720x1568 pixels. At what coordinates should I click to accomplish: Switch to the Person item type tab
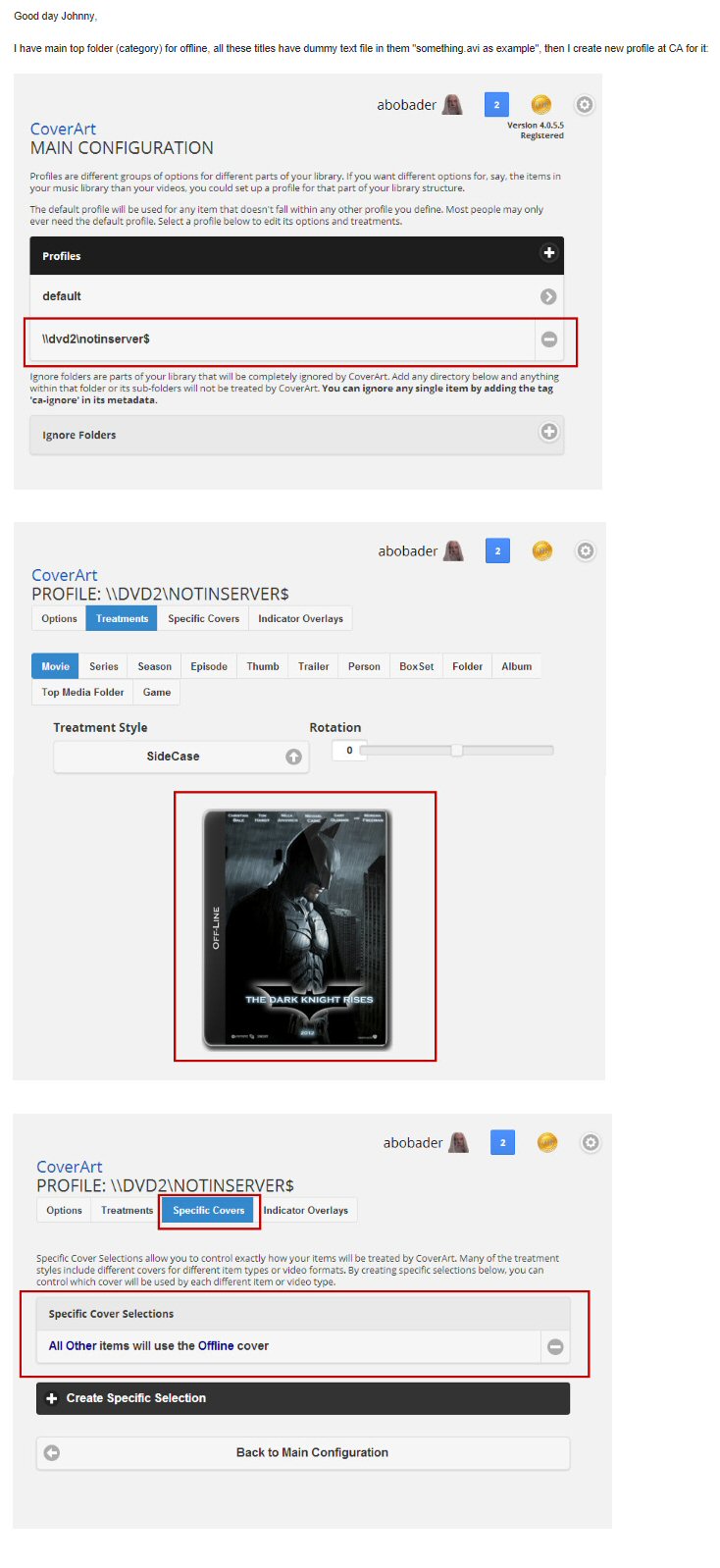[364, 666]
